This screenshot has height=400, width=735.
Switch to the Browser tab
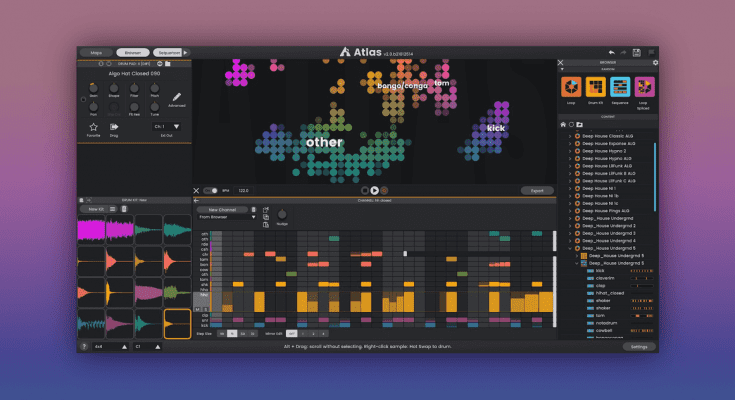pyautogui.click(x=132, y=52)
